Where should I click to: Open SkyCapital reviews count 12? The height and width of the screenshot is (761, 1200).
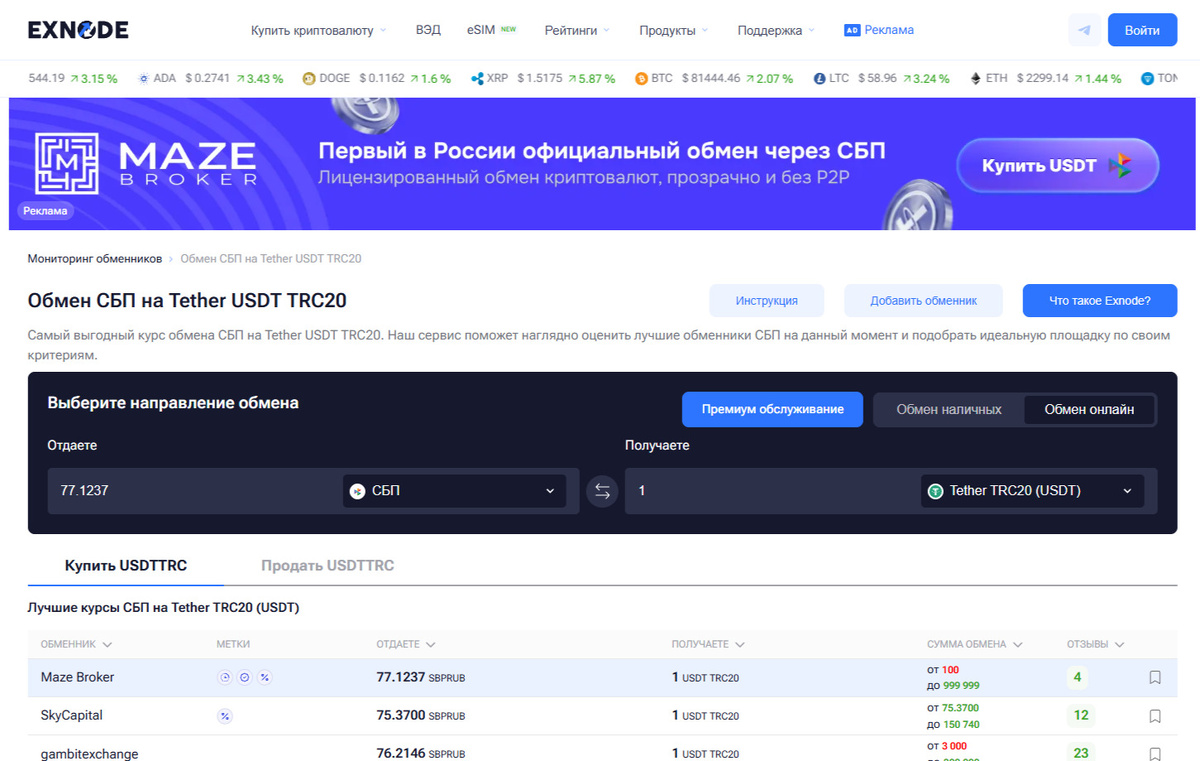pos(1081,716)
